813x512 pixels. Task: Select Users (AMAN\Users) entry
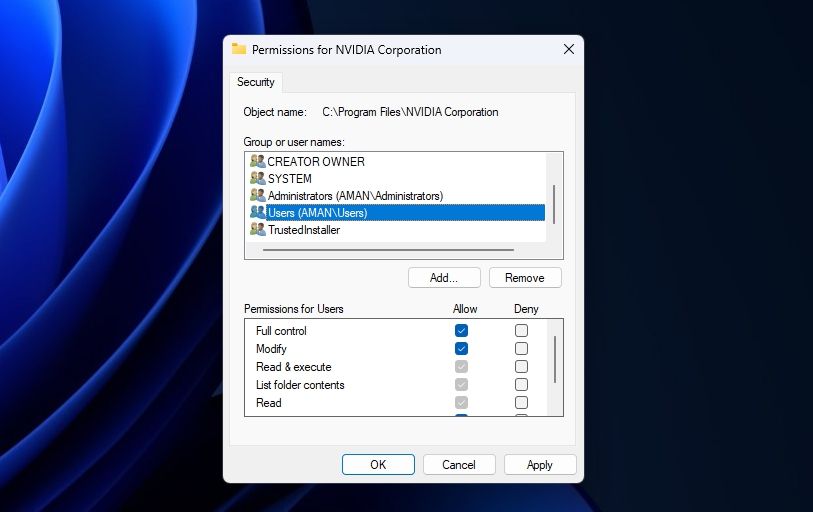[x=405, y=213]
